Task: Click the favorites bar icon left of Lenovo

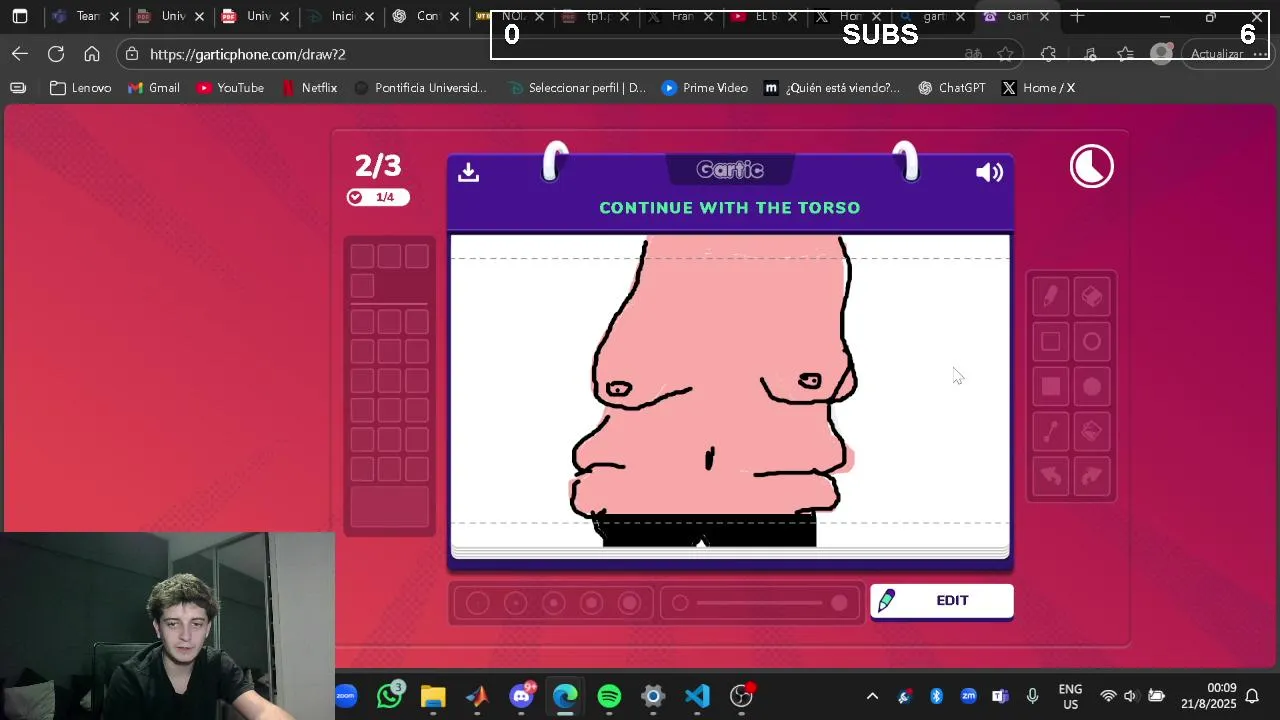Action: click(18, 88)
